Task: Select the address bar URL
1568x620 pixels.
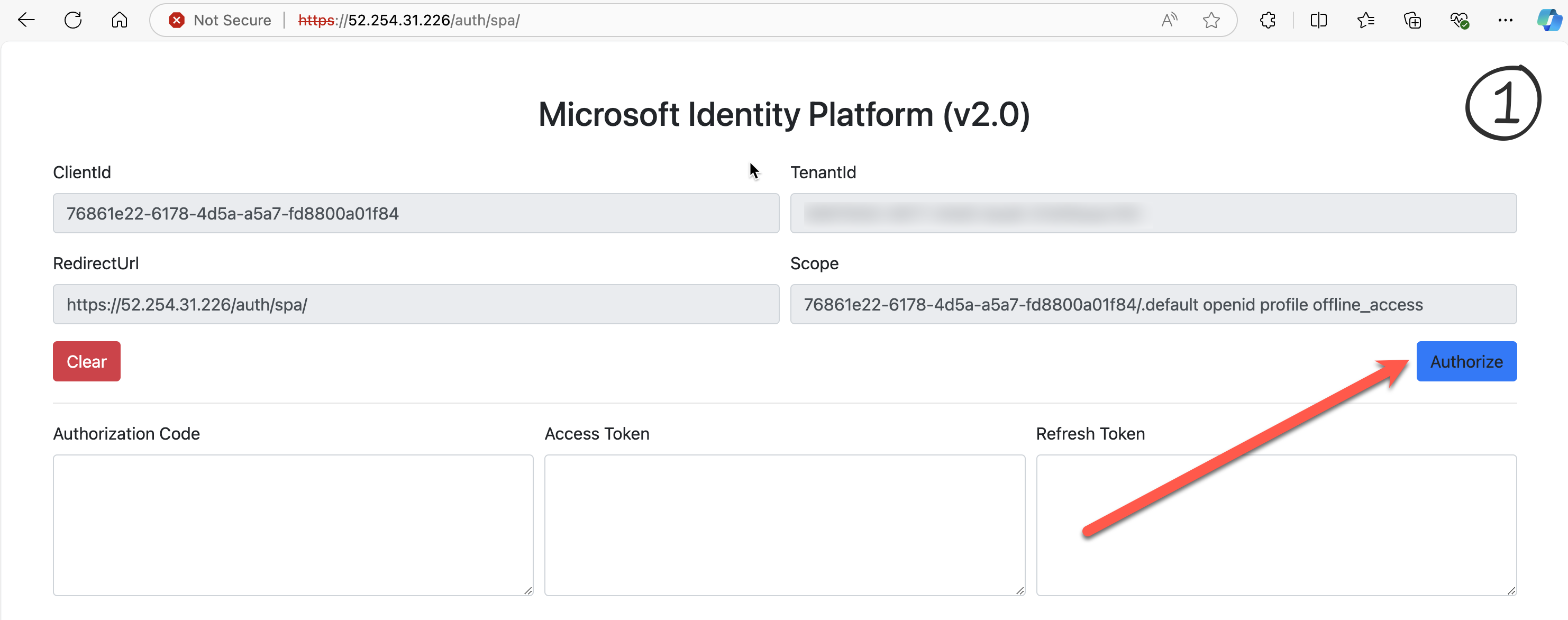Action: coord(409,20)
